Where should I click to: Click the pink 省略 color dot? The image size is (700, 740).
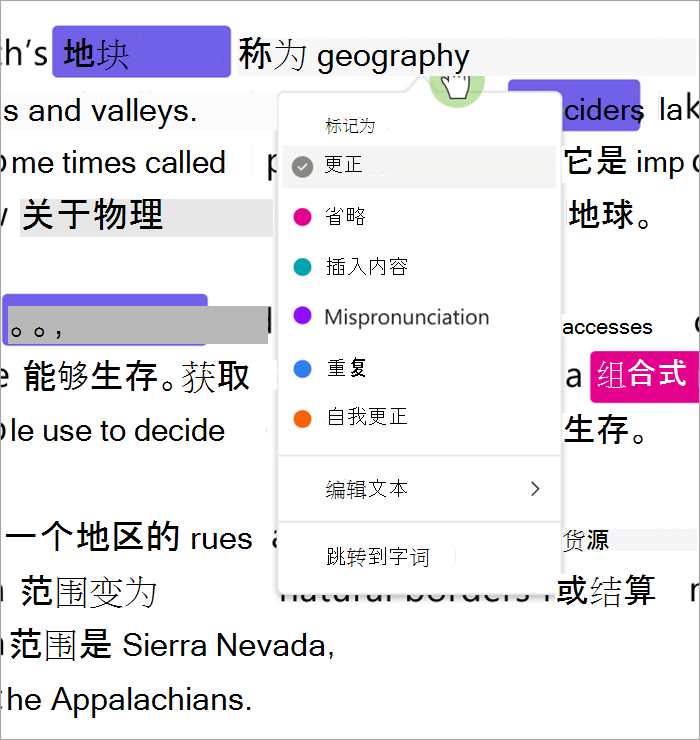[302, 217]
